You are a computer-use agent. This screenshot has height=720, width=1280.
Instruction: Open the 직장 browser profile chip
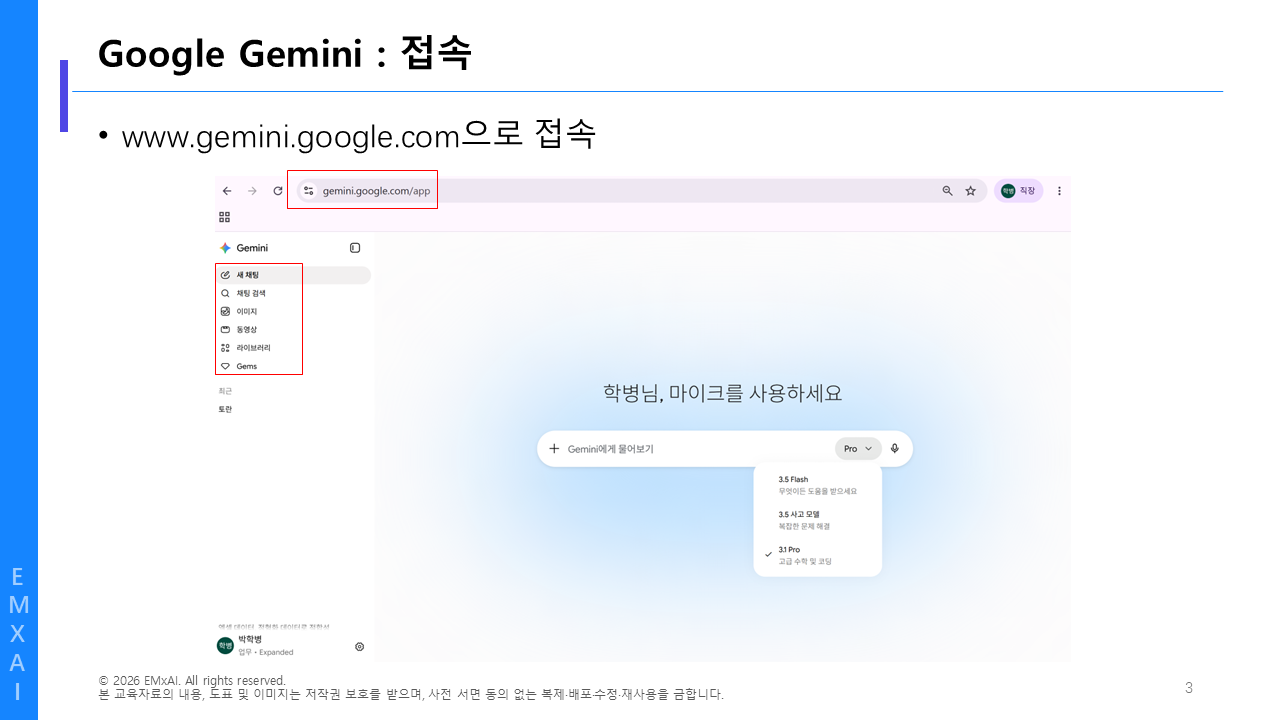point(1018,191)
